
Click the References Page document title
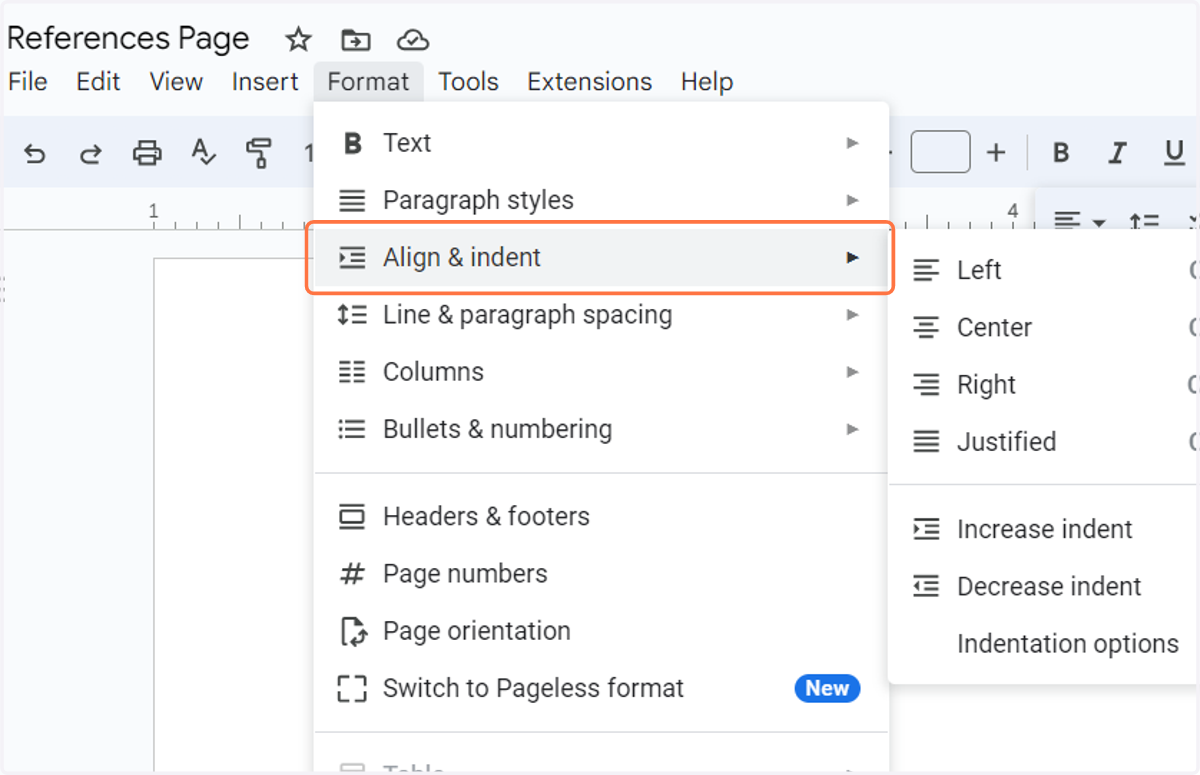click(128, 39)
